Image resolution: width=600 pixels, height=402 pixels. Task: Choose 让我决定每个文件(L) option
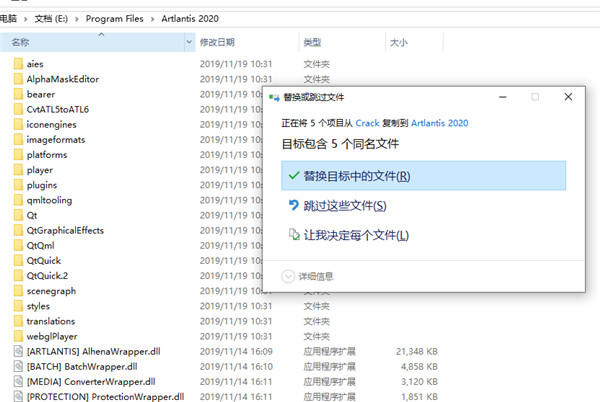click(x=424, y=235)
